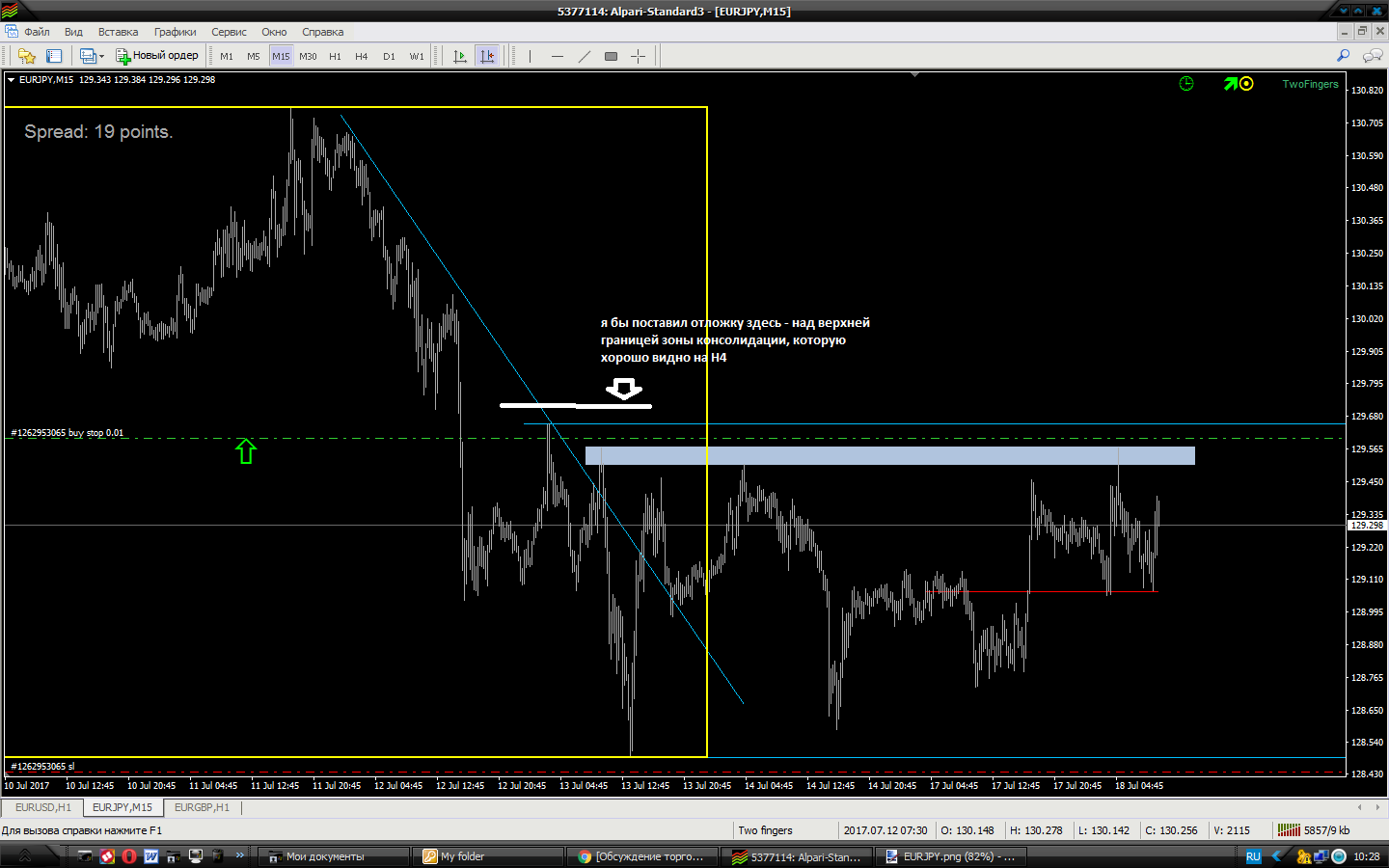Screen dimensions: 1389x868
Task: Launch Opera from the quick launch bar
Action: [x=129, y=856]
